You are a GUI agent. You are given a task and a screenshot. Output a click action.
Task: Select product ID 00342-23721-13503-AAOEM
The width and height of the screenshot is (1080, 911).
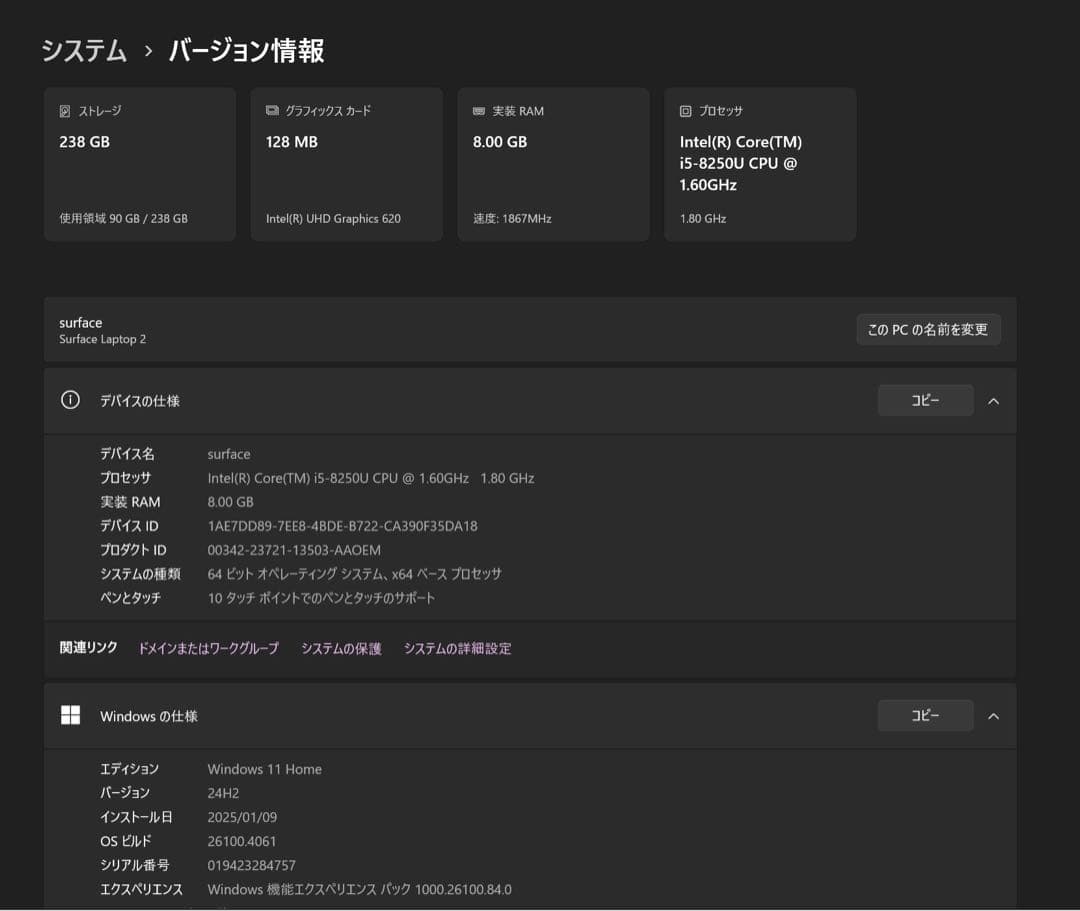(294, 550)
